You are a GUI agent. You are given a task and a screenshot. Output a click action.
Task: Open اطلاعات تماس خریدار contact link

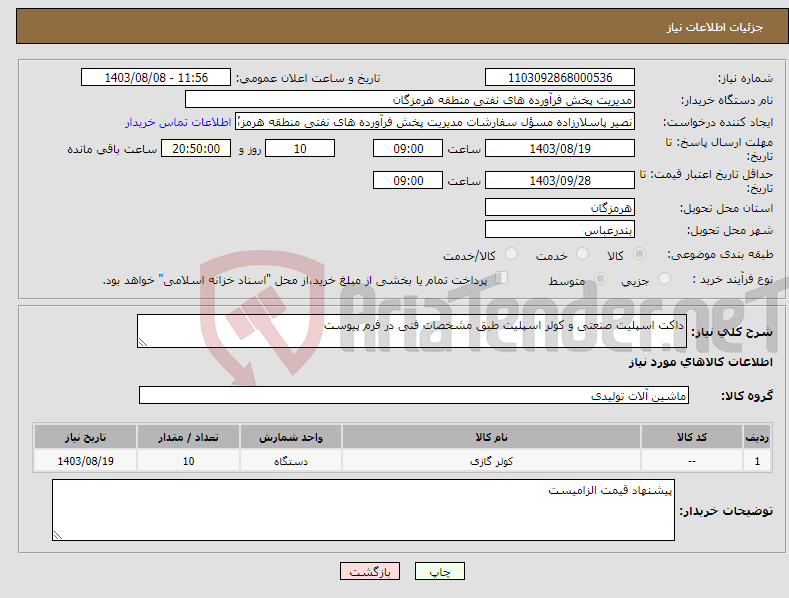(178, 122)
